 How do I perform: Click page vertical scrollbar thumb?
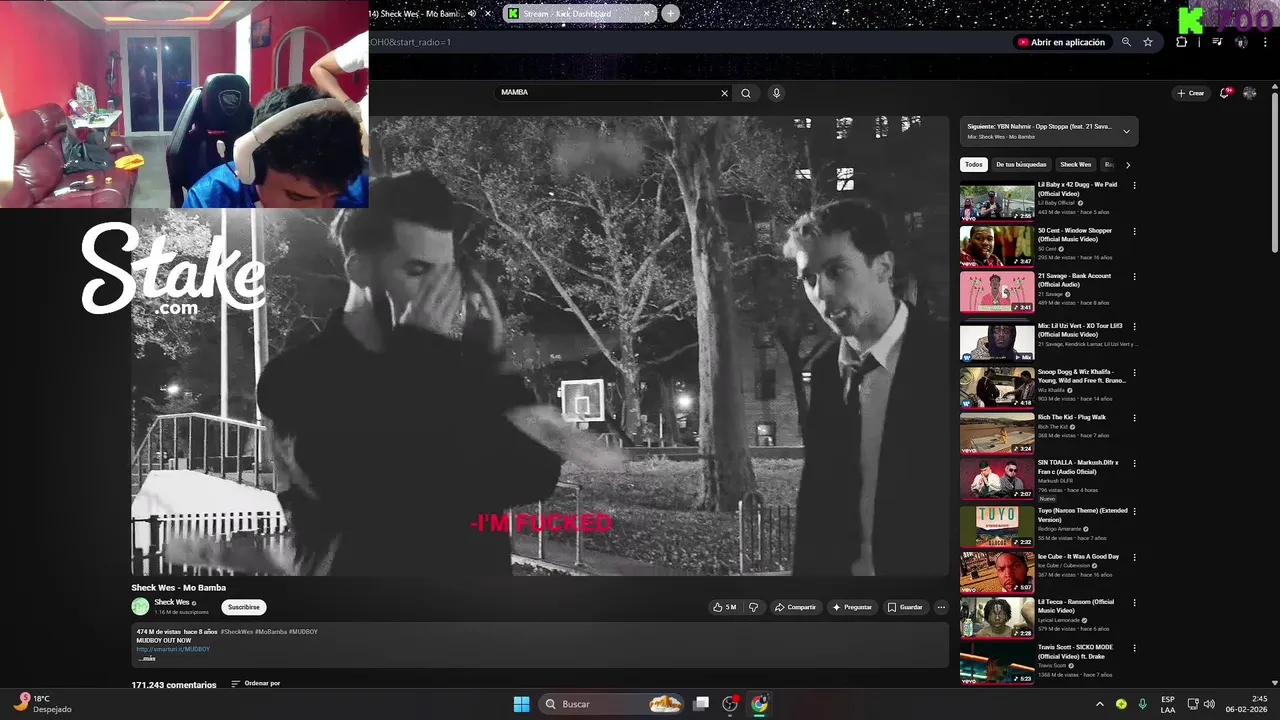point(1274,170)
